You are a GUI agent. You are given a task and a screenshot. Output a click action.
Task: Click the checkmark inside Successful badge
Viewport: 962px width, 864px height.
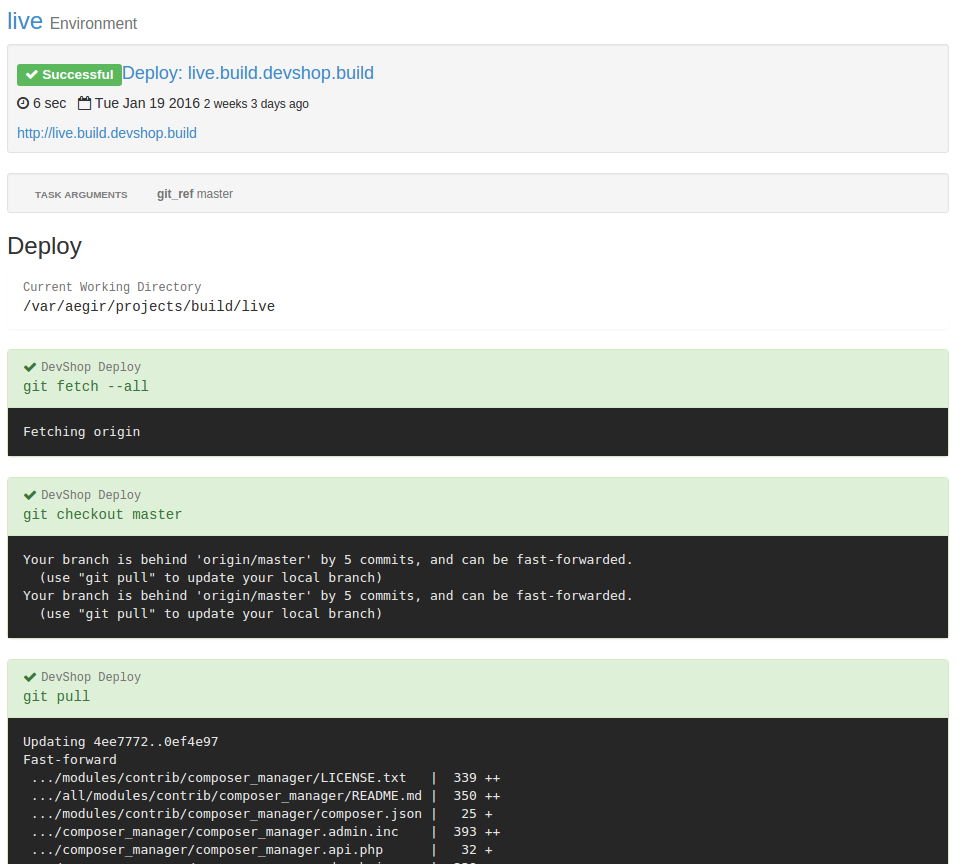click(x=32, y=75)
